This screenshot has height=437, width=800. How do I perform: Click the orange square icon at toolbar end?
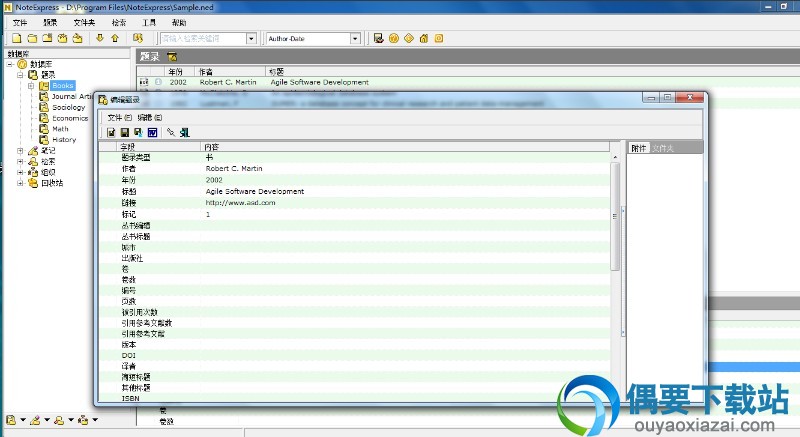[439, 38]
